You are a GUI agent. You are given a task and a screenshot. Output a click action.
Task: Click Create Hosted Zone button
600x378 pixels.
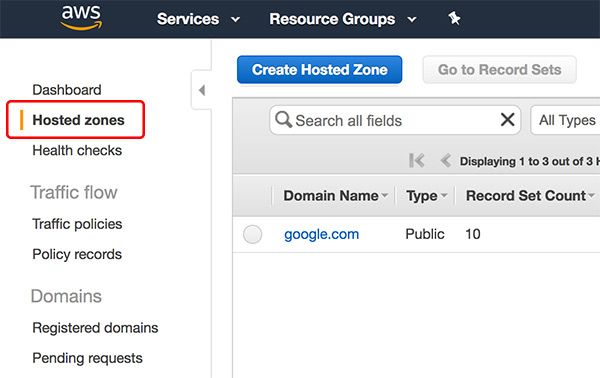coord(320,70)
